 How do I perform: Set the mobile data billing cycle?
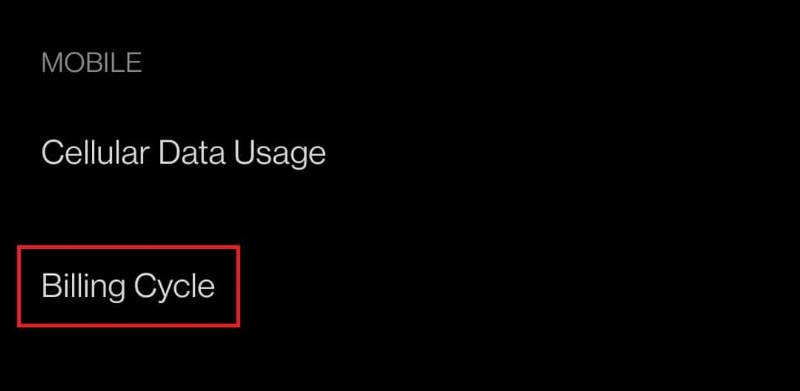128,286
